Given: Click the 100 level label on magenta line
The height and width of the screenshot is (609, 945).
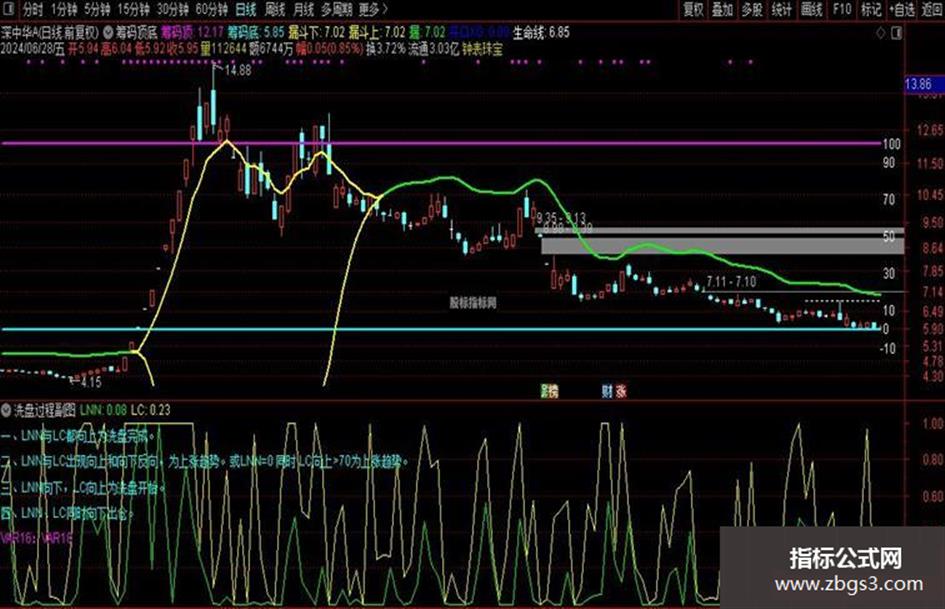Looking at the screenshot, I should (891, 144).
